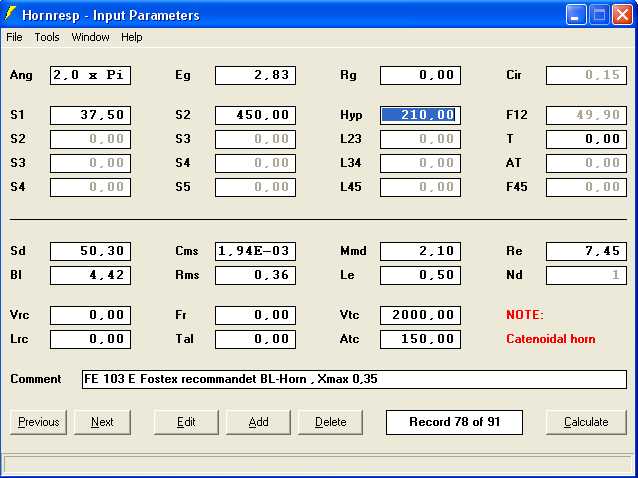Click the red Catenoidal horn note
638x478 pixels.
551,339
